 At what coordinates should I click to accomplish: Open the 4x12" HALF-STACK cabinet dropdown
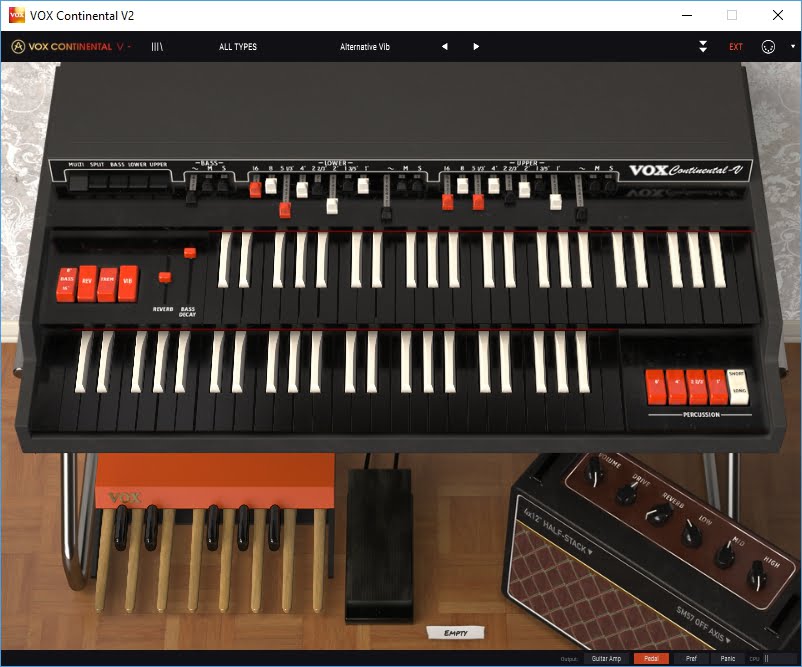(x=558, y=532)
